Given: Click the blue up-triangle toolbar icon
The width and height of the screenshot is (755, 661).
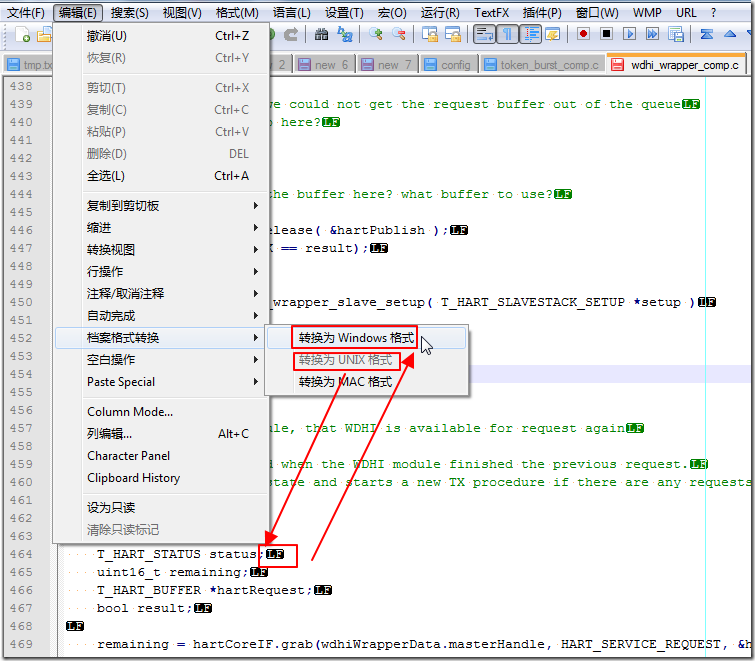Looking at the screenshot, I should tap(730, 34).
